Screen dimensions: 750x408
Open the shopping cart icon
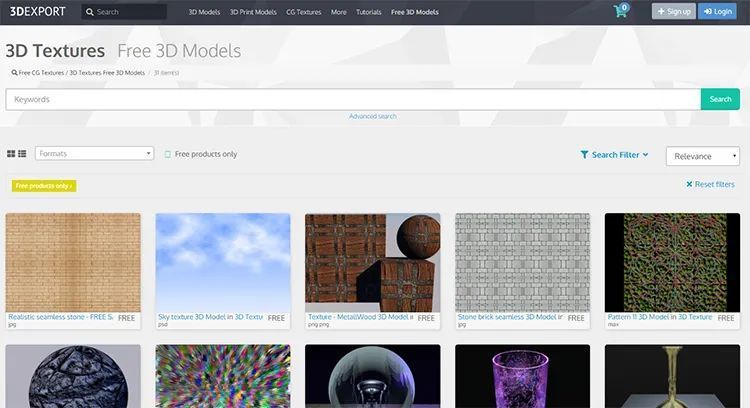[620, 11]
